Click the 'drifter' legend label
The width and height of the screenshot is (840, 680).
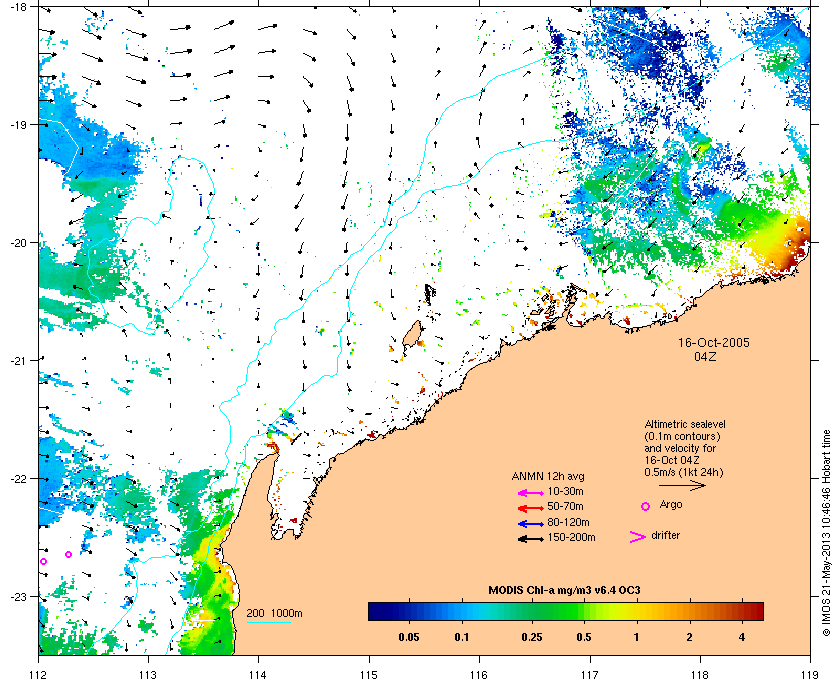(x=665, y=535)
